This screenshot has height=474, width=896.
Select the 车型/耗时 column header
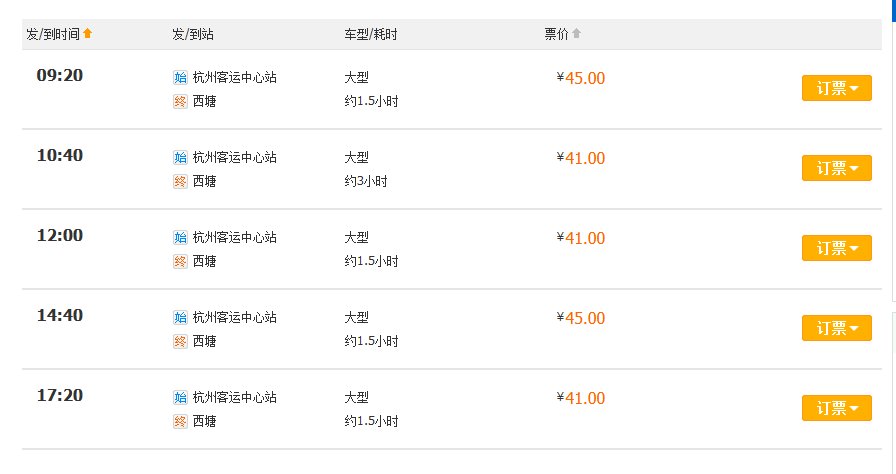(371, 34)
